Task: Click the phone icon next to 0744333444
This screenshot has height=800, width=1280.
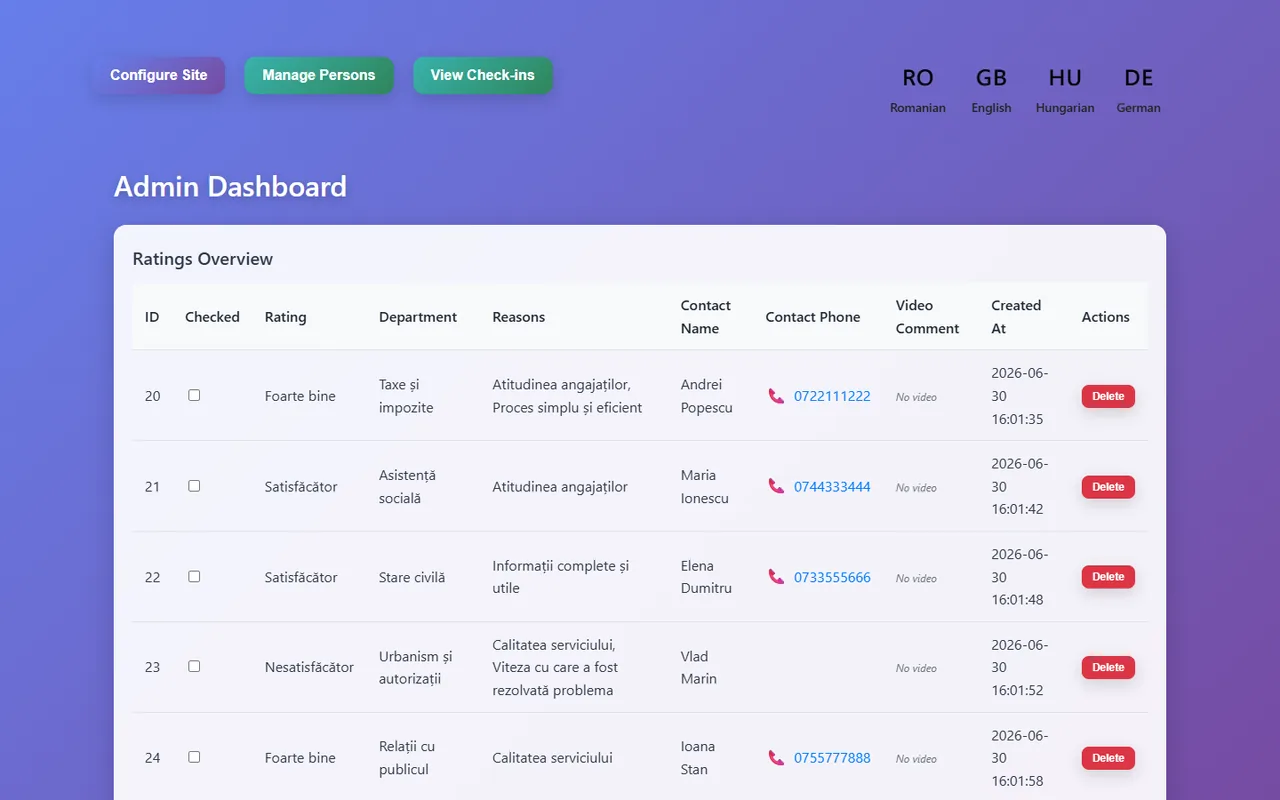Action: [776, 486]
